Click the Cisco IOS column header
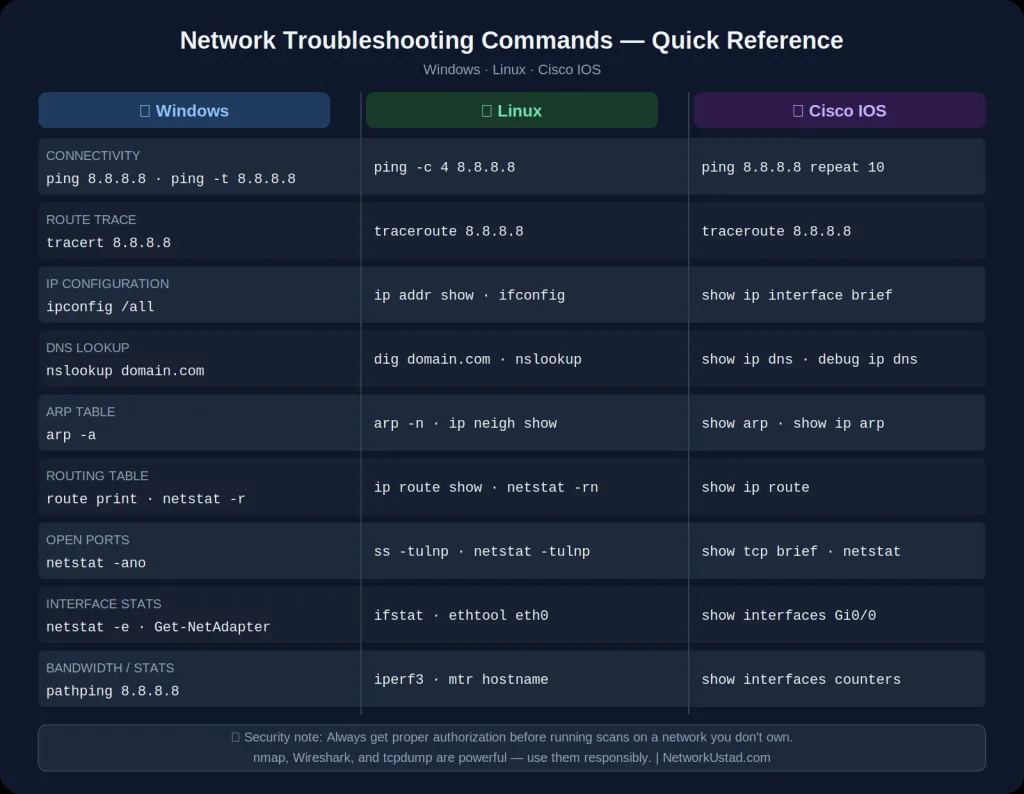Image resolution: width=1024 pixels, height=794 pixels. click(x=839, y=110)
